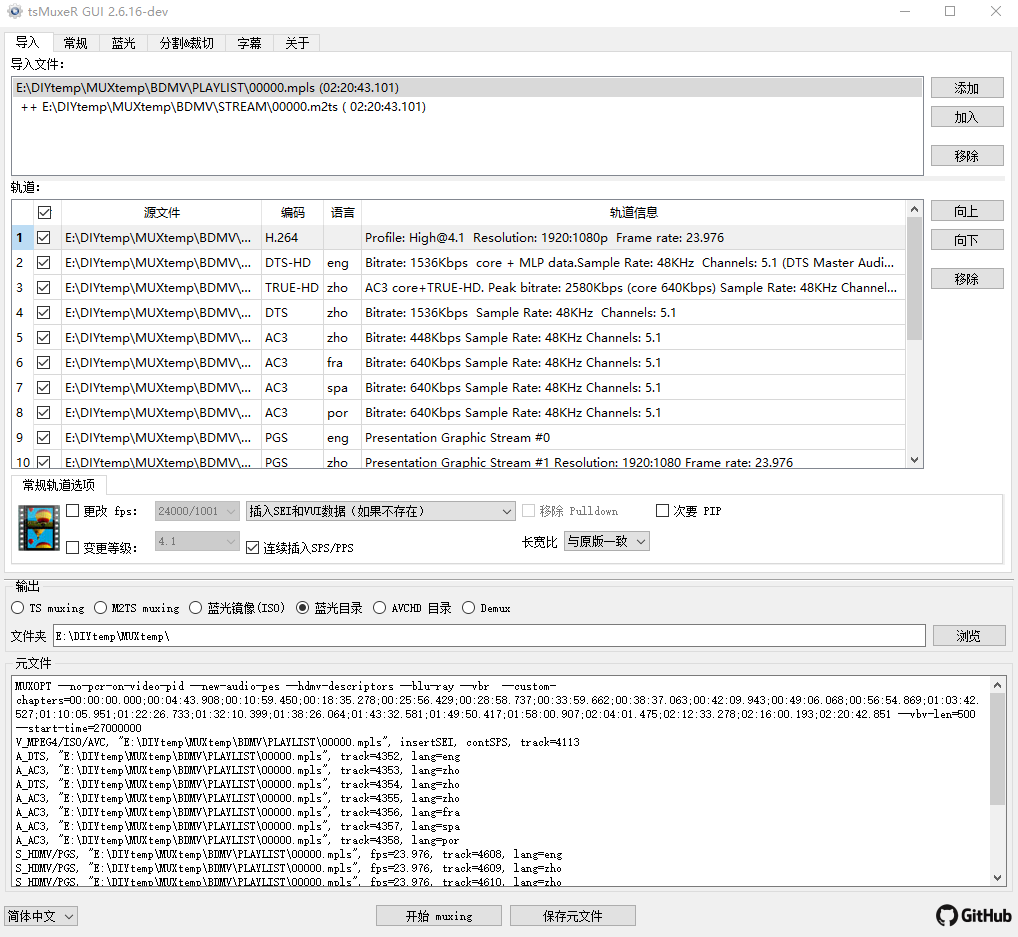Screen dimensions: 1018x937
Task: Click the track list scrollbar thumb
Action: pyautogui.click(x=914, y=279)
